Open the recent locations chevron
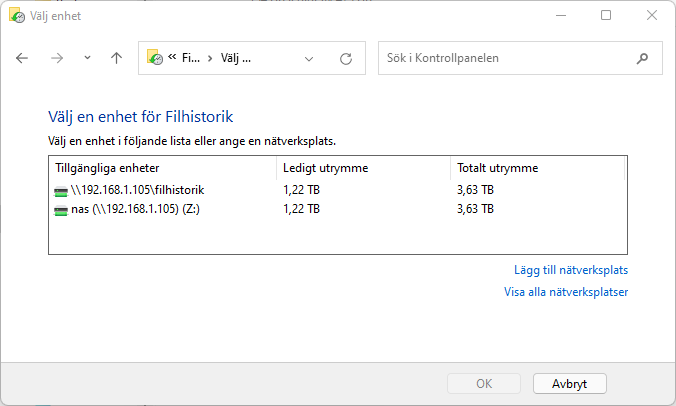The image size is (676, 406). click(x=87, y=58)
